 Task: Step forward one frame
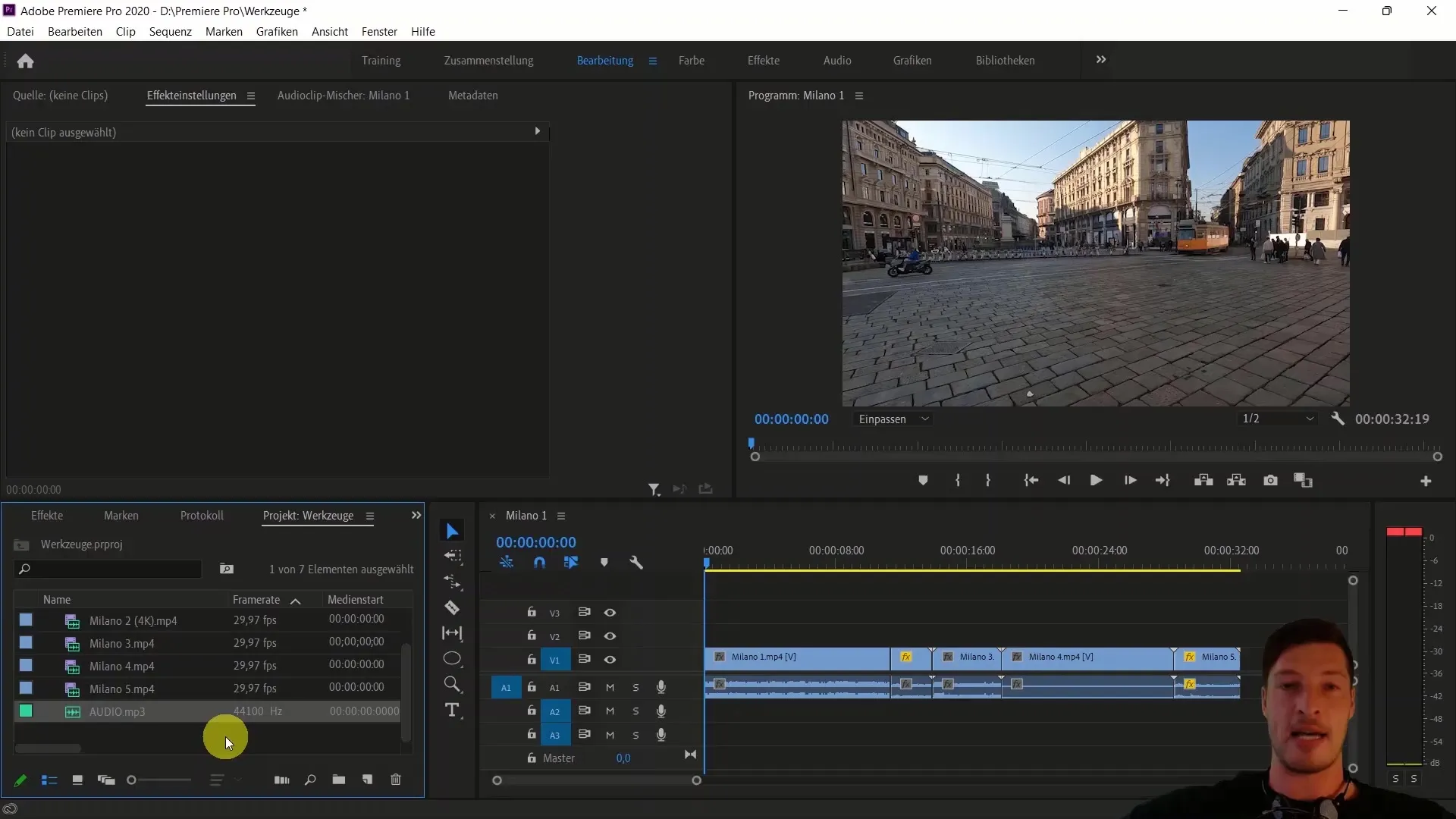(1130, 480)
